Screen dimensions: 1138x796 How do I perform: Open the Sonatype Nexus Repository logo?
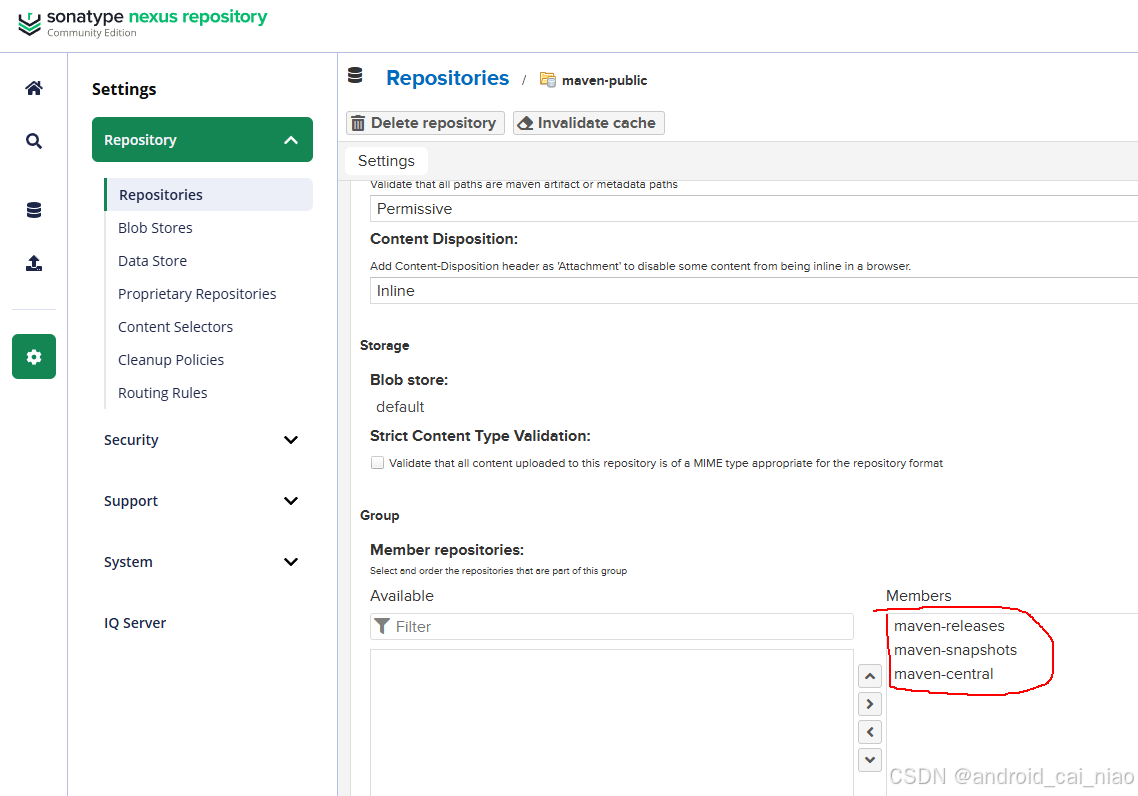pos(142,22)
